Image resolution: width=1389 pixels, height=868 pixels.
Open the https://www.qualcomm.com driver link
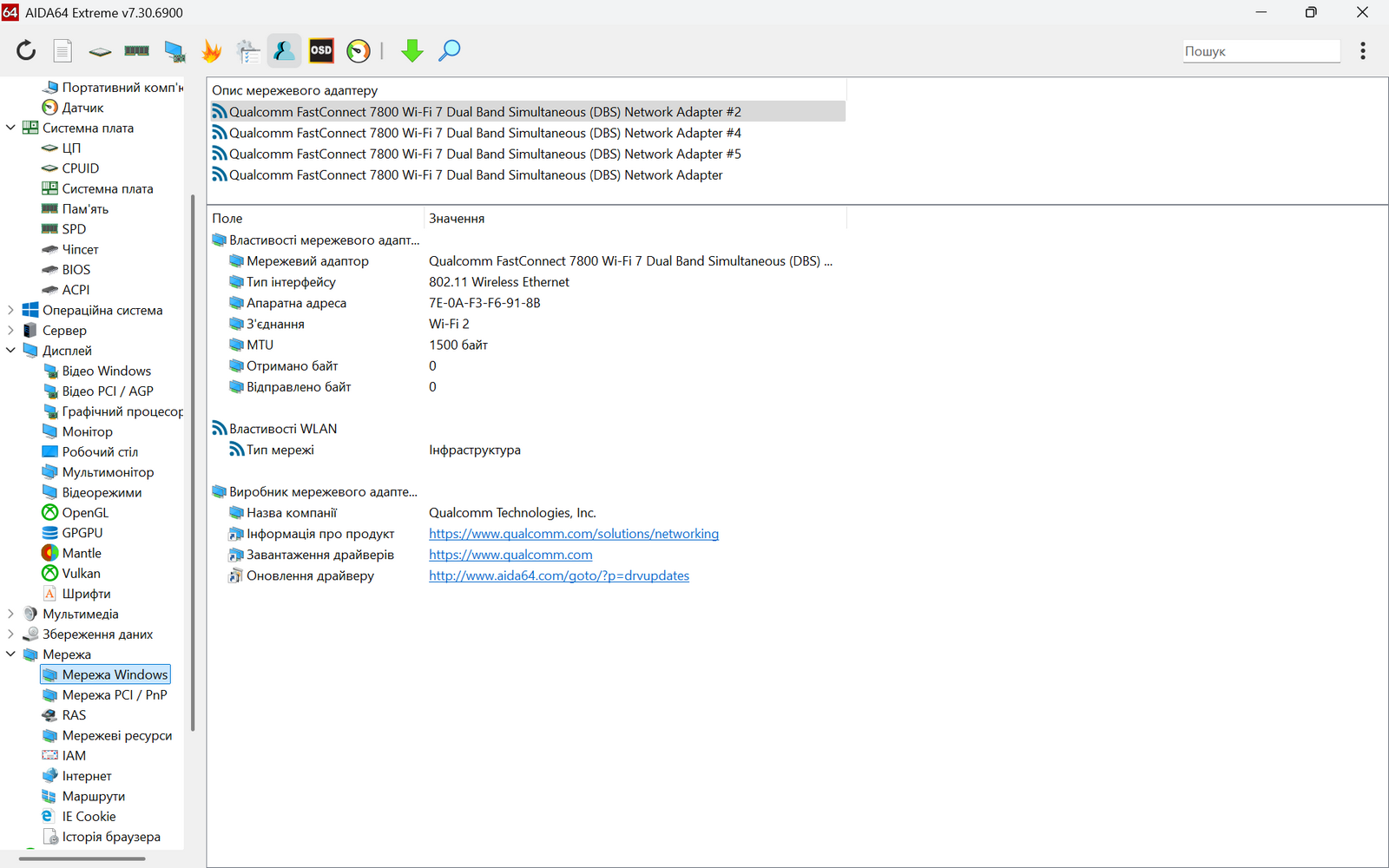click(x=510, y=555)
